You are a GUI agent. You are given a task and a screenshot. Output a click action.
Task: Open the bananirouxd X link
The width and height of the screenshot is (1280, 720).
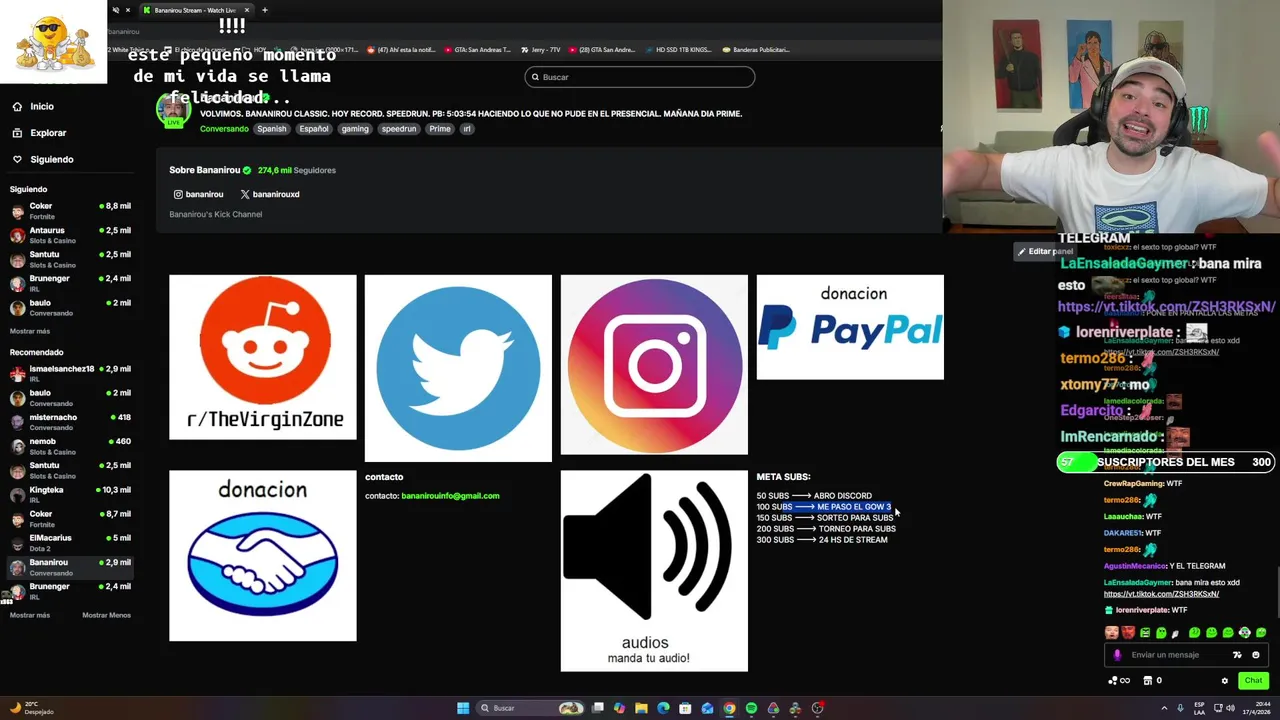pos(270,194)
